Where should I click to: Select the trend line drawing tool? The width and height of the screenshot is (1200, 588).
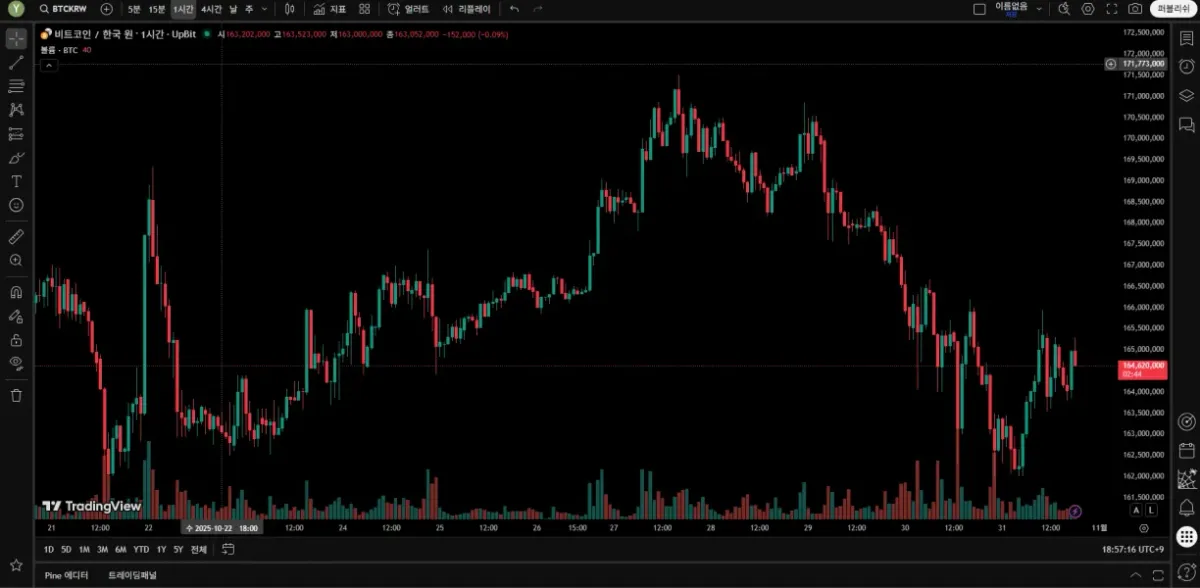click(16, 63)
